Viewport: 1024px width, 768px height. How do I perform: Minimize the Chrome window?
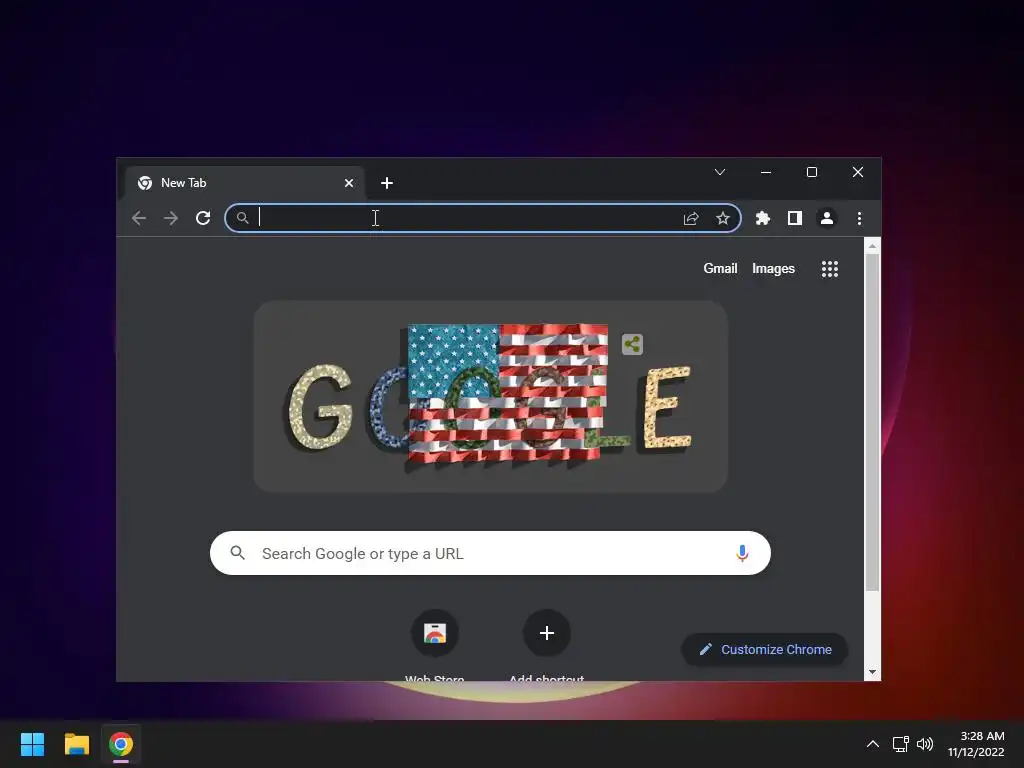(x=766, y=172)
